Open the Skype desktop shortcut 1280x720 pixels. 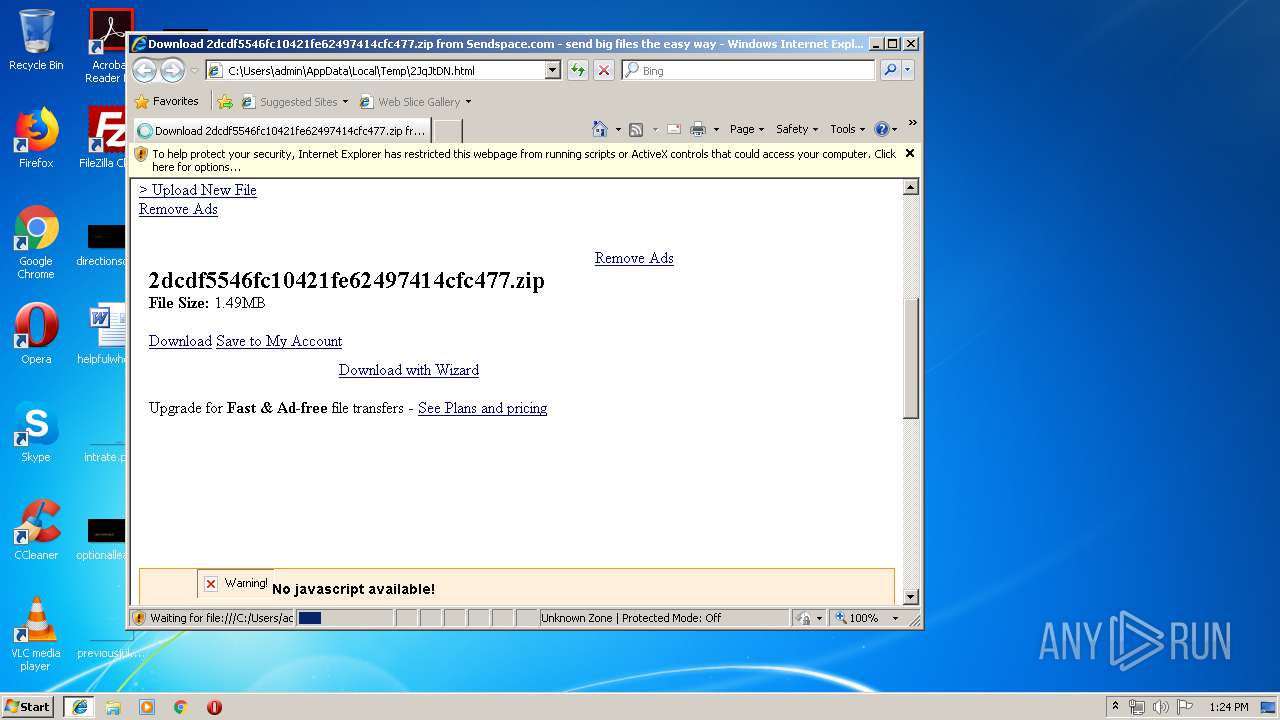(x=36, y=432)
